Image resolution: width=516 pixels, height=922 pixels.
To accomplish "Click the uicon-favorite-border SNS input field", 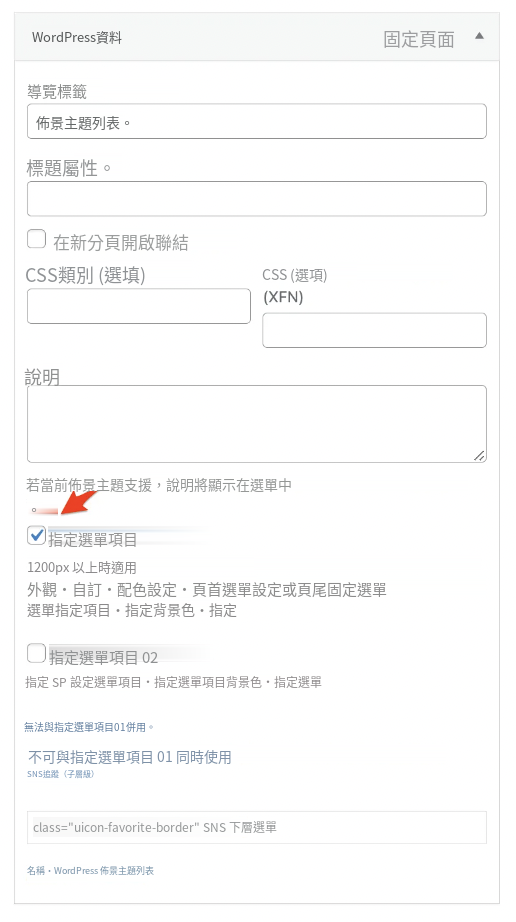I will [x=257, y=827].
